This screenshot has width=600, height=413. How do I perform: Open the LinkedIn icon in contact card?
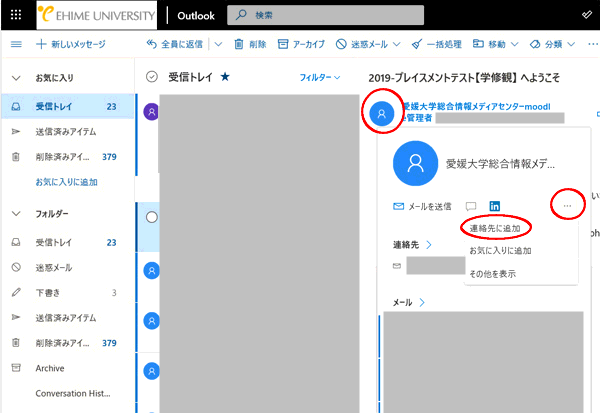click(x=494, y=206)
